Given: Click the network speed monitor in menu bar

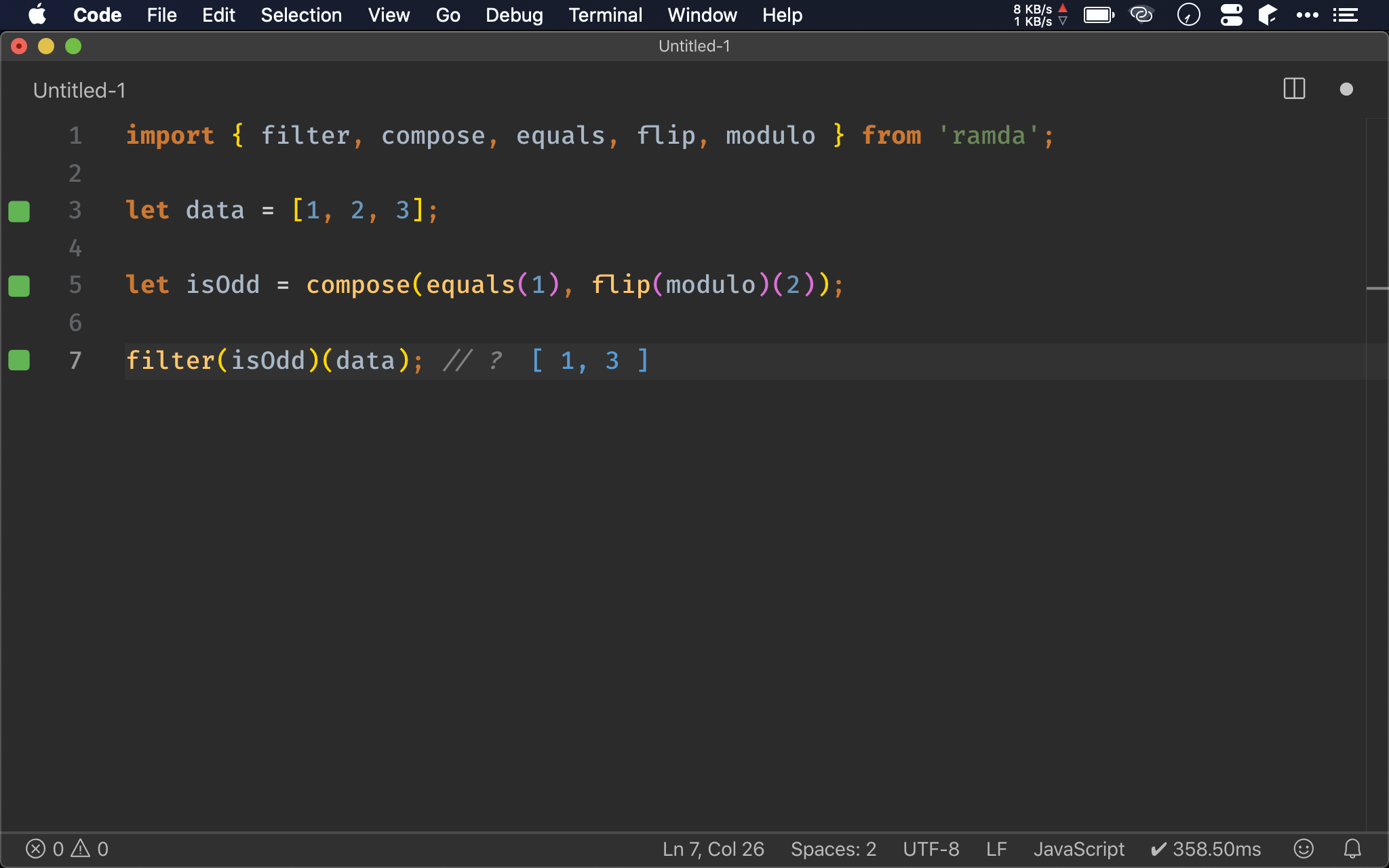Looking at the screenshot, I should pos(1040,15).
